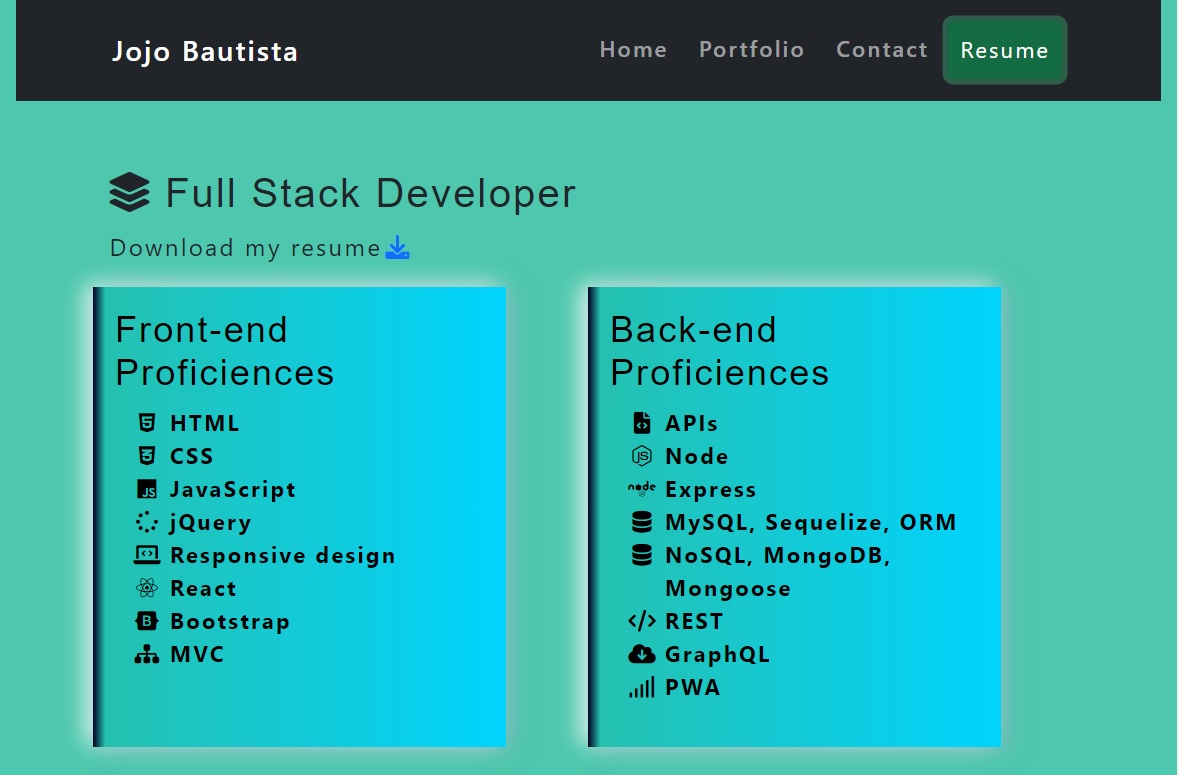Open the Home navigation link

pos(633,50)
